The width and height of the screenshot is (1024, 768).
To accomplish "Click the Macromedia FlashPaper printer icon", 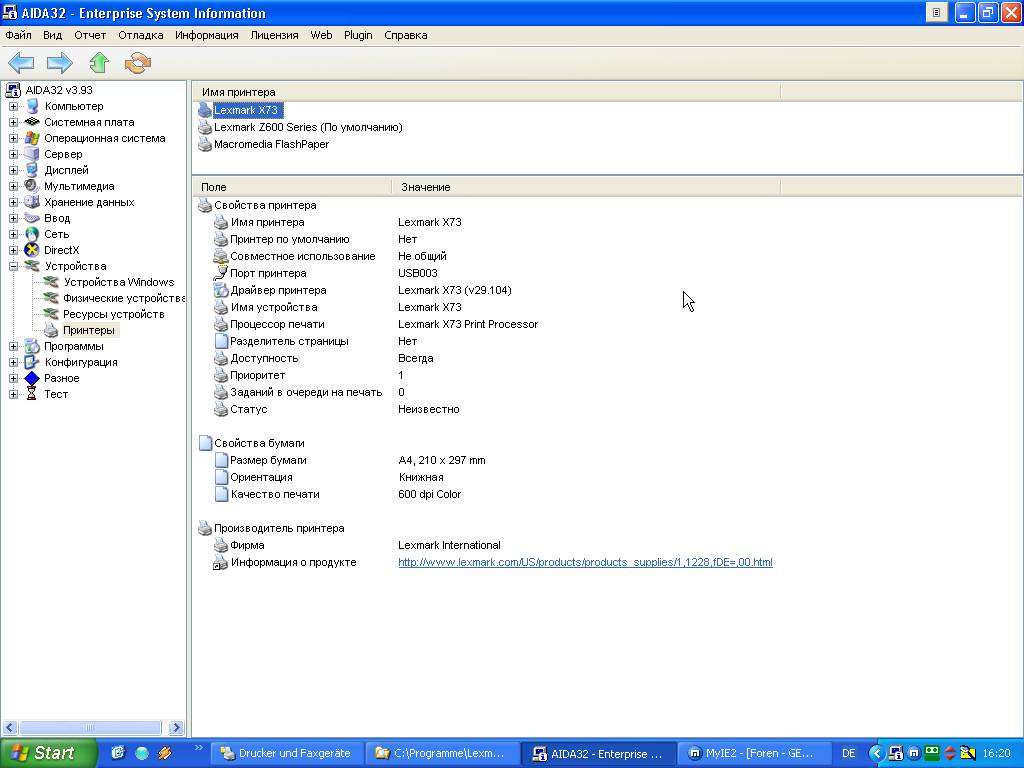I will tap(205, 144).
